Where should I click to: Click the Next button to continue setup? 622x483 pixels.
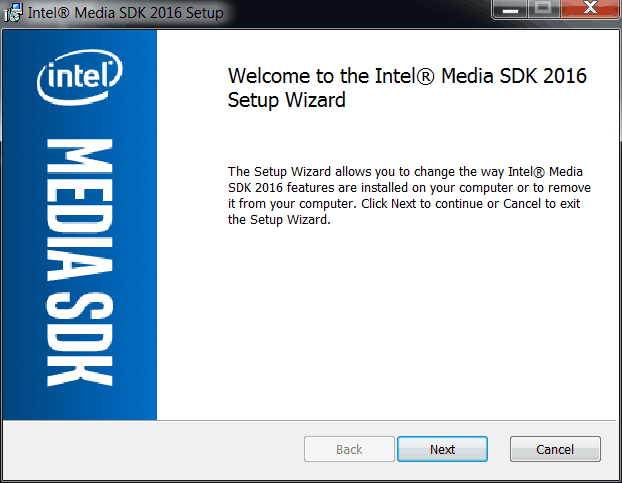(x=442, y=449)
